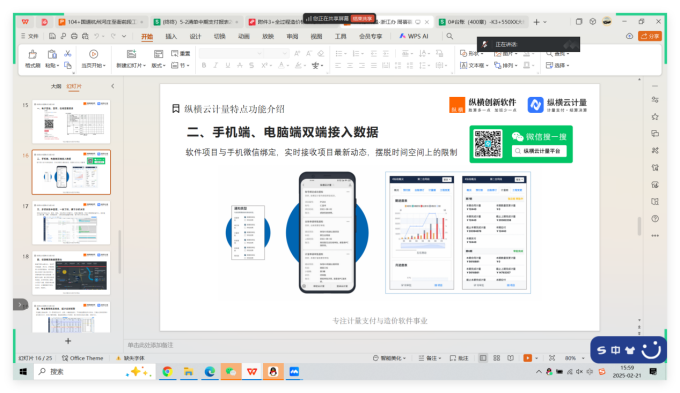The image size is (680, 393).
Task: Open the Insert ribbon tab
Action: click(x=171, y=36)
